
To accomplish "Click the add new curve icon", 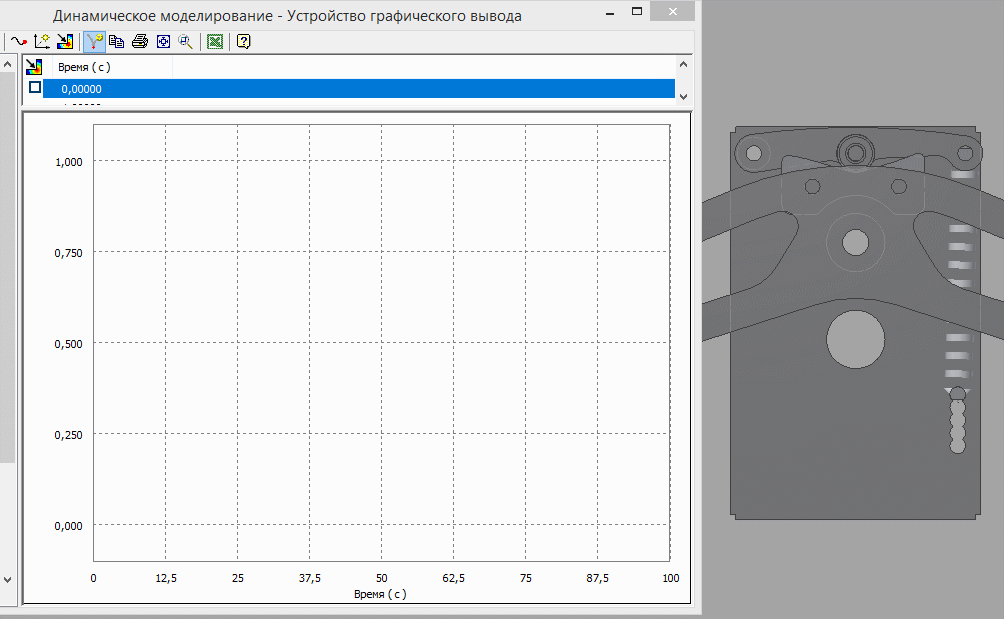I will 42,41.
